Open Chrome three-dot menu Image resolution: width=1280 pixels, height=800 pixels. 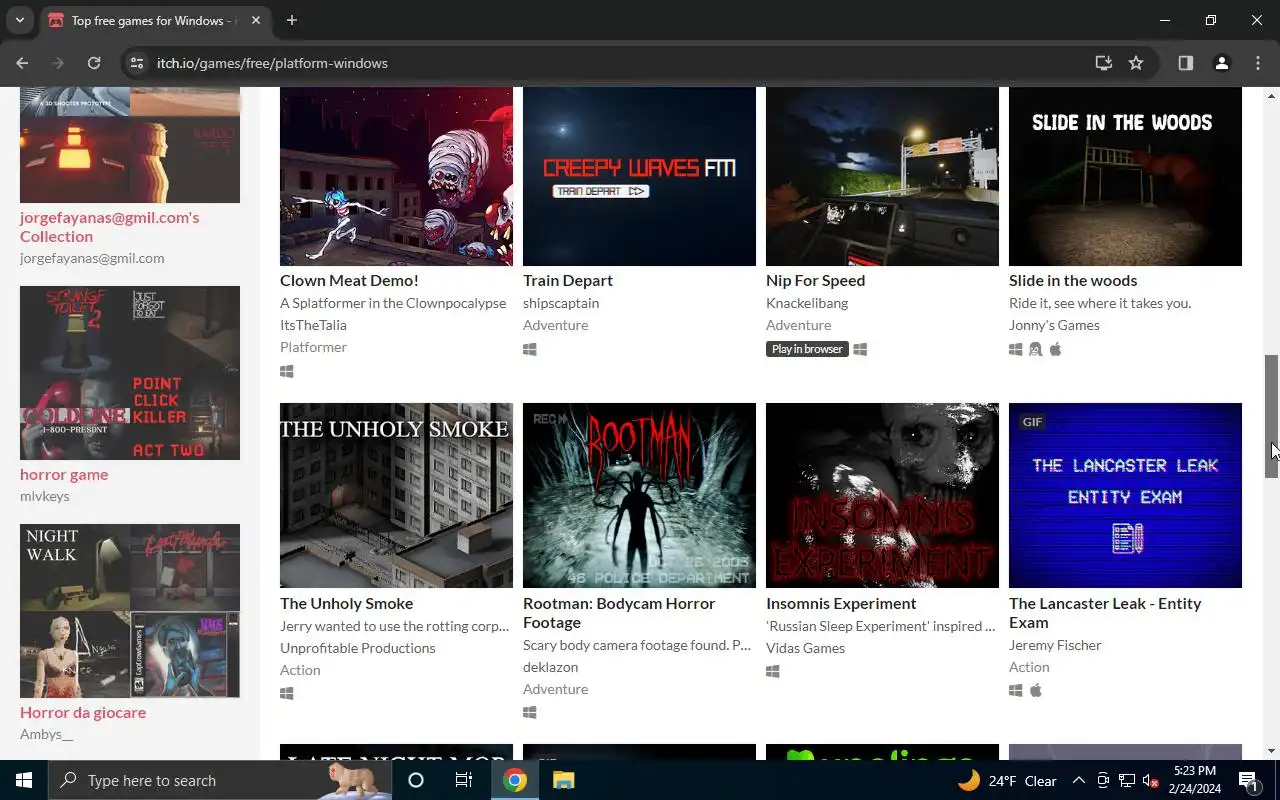click(x=1258, y=63)
